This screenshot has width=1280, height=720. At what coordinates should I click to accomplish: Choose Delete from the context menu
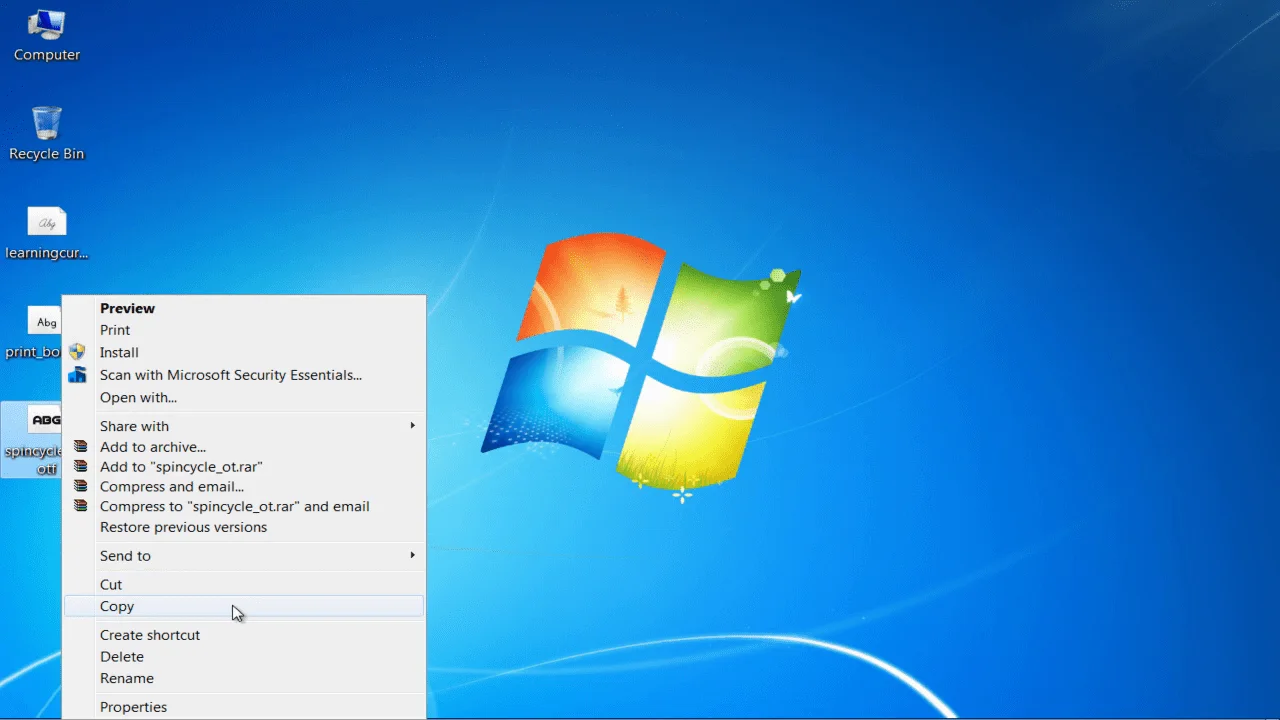click(x=244, y=657)
